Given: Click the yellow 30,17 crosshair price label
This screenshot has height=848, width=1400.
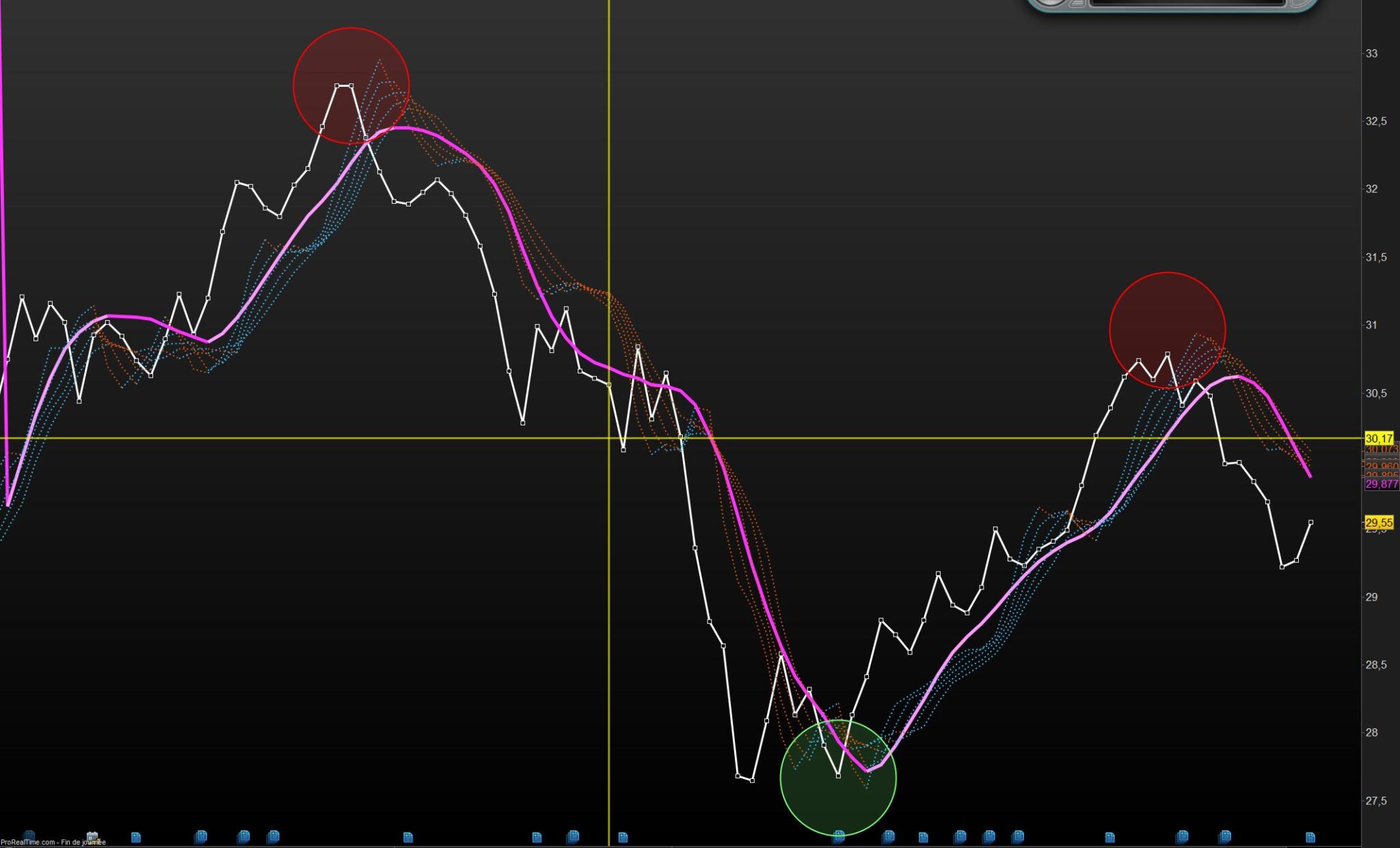Looking at the screenshot, I should (x=1379, y=438).
